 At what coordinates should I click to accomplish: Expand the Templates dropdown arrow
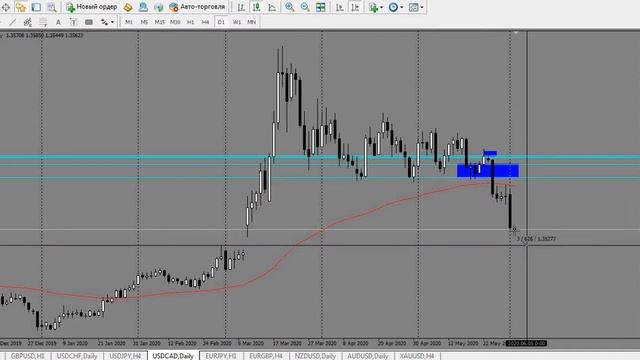click(422, 7)
